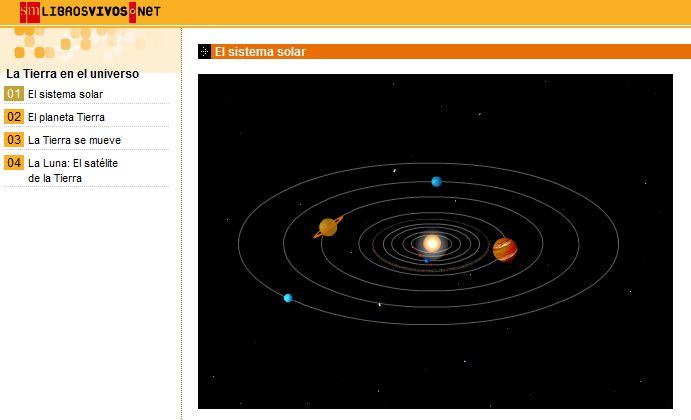Click the Sun at the orbit center
The width and height of the screenshot is (691, 420).
[431, 243]
